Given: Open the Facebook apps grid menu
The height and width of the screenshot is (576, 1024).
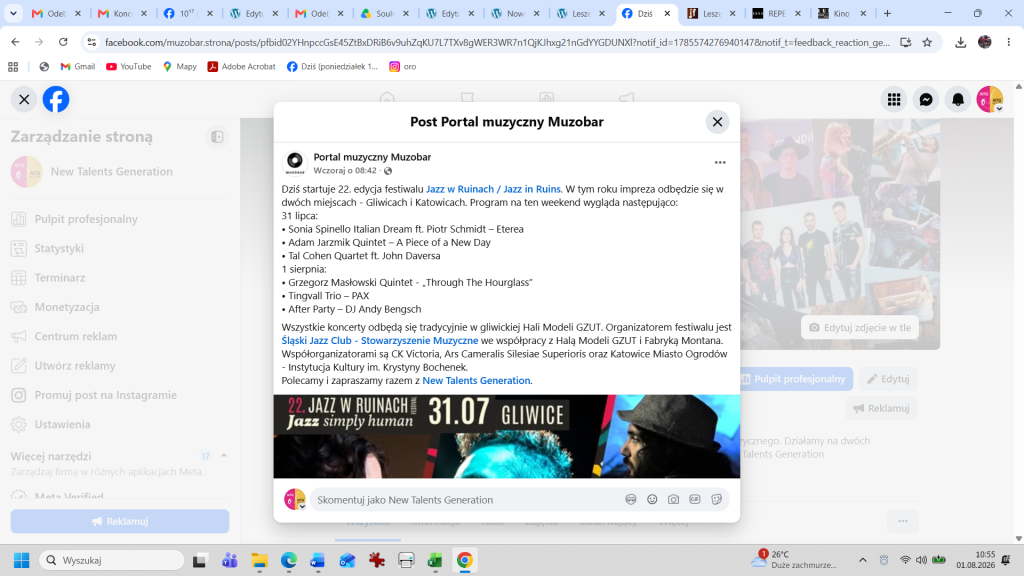Looking at the screenshot, I should (x=894, y=99).
